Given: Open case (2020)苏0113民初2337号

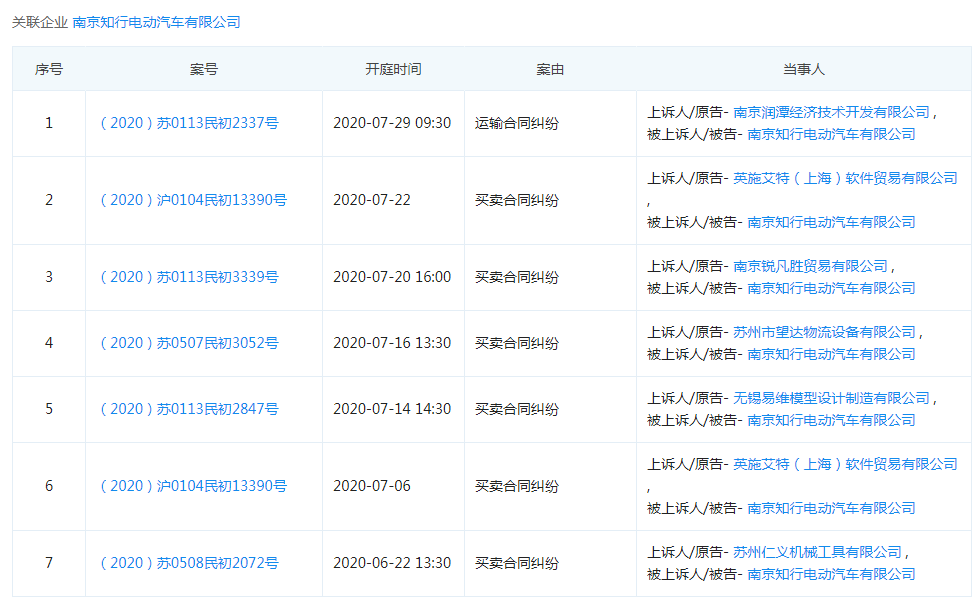Looking at the screenshot, I should tap(189, 123).
